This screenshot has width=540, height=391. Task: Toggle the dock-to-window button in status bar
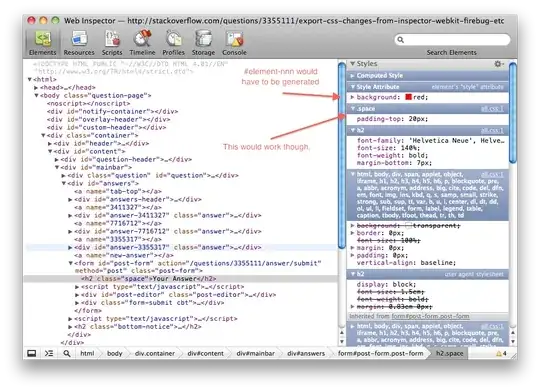(x=32, y=353)
